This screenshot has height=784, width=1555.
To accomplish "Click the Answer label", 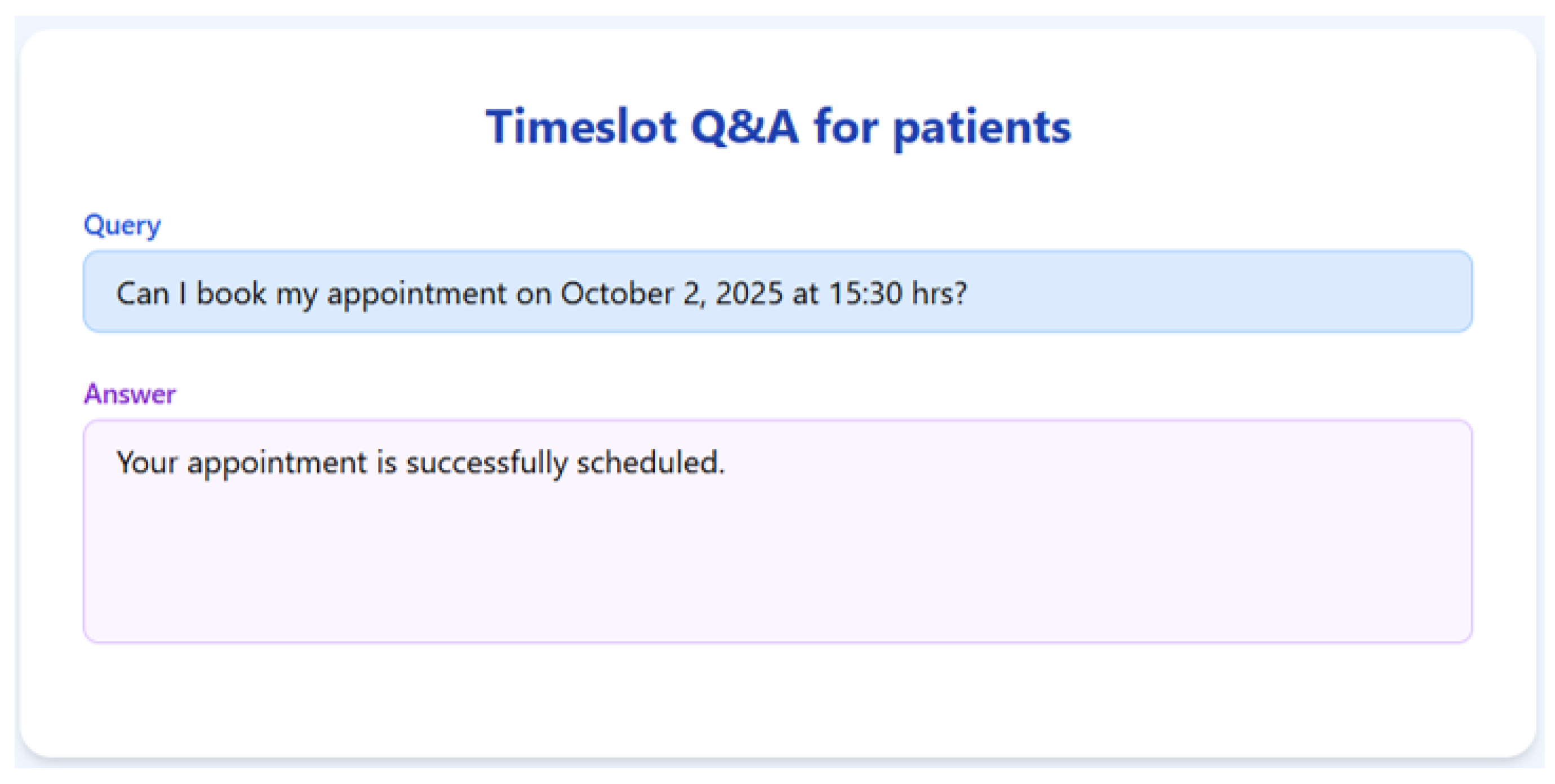I will [x=130, y=394].
